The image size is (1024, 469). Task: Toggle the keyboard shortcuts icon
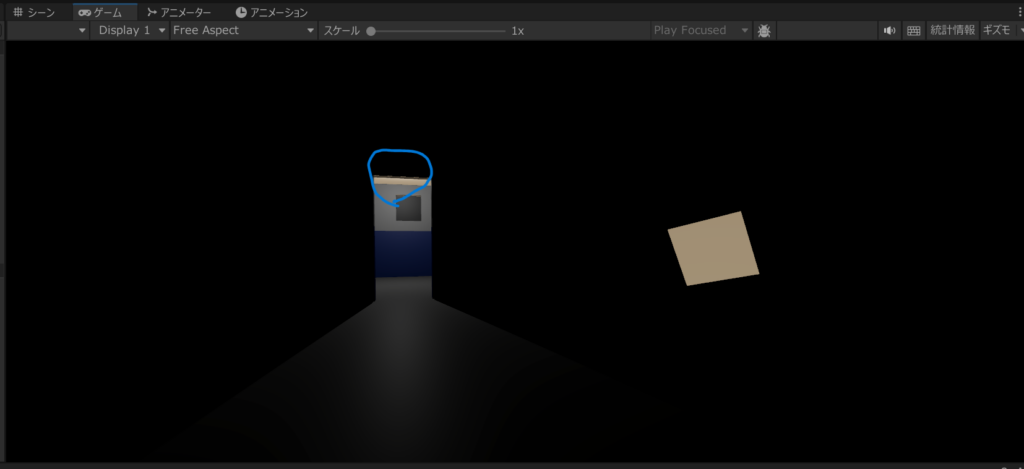(x=913, y=31)
